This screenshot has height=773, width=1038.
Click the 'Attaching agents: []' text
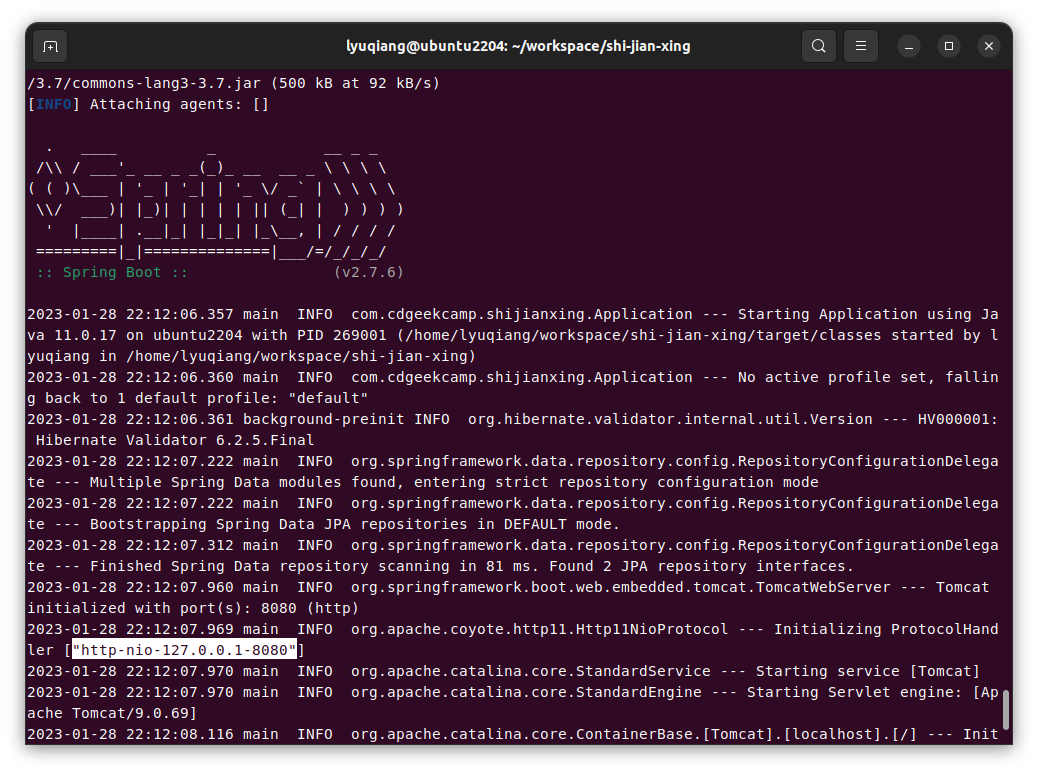pos(180,104)
